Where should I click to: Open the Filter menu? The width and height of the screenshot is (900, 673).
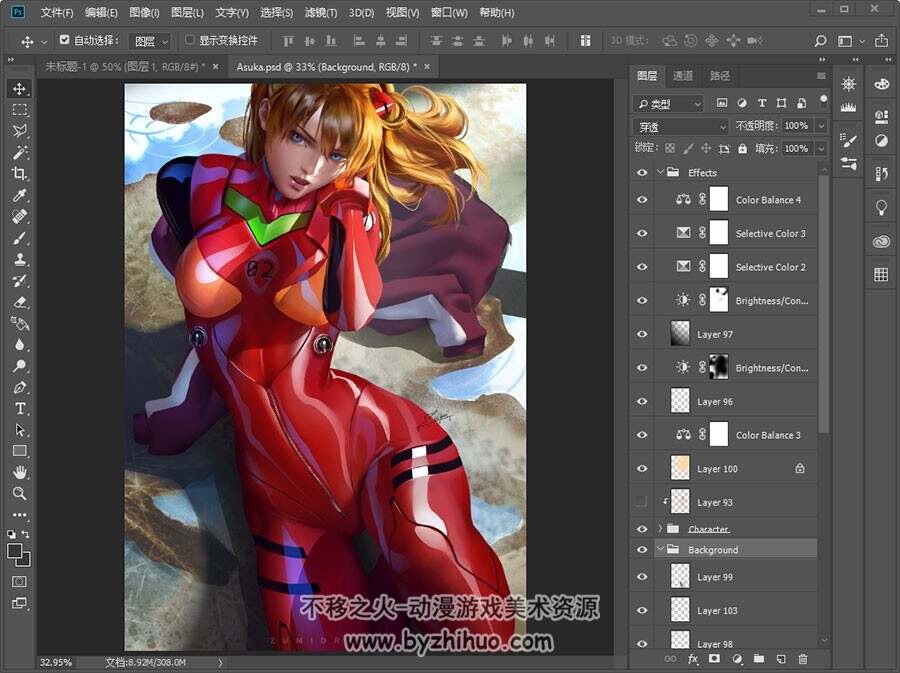pos(320,12)
